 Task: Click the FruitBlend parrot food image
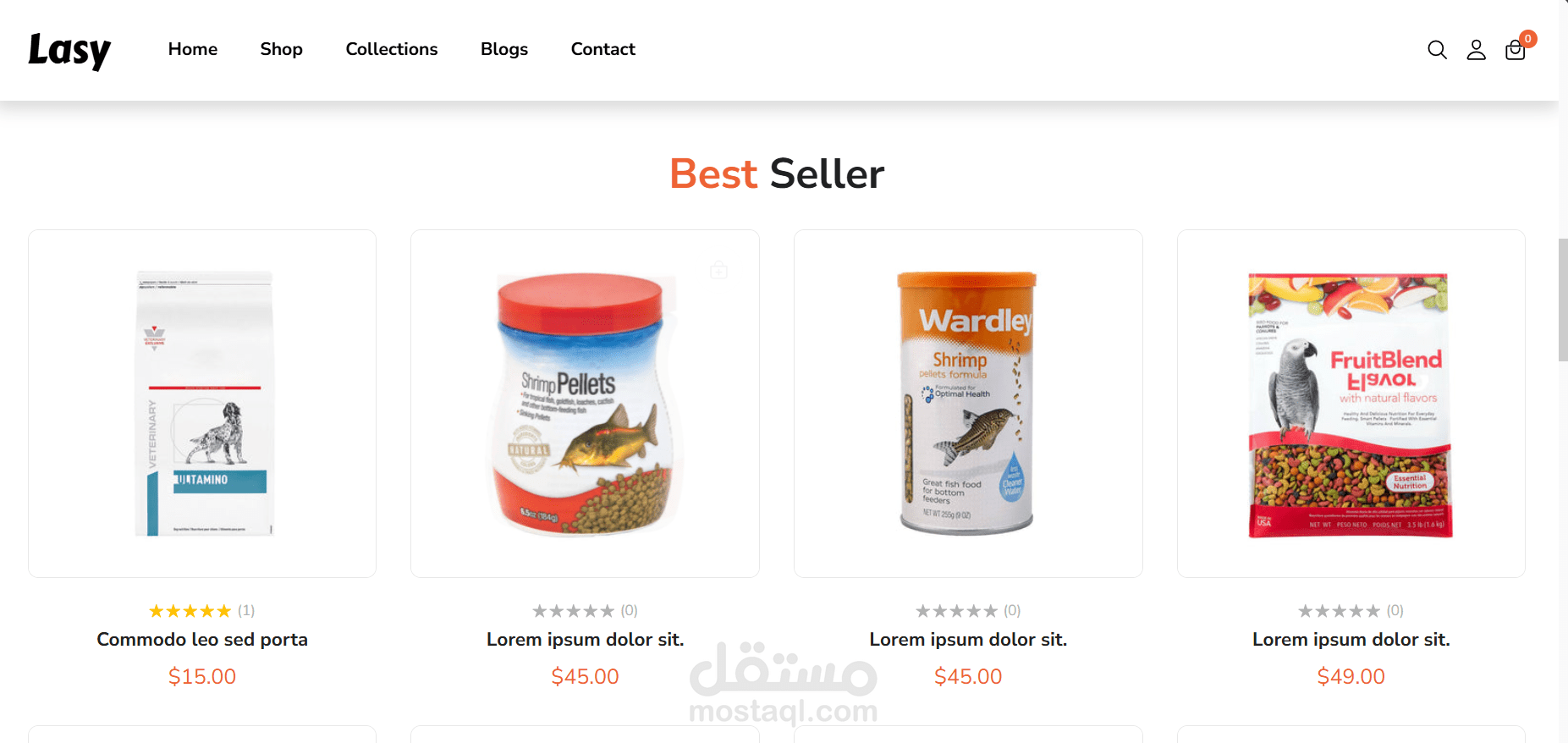pos(1351,405)
